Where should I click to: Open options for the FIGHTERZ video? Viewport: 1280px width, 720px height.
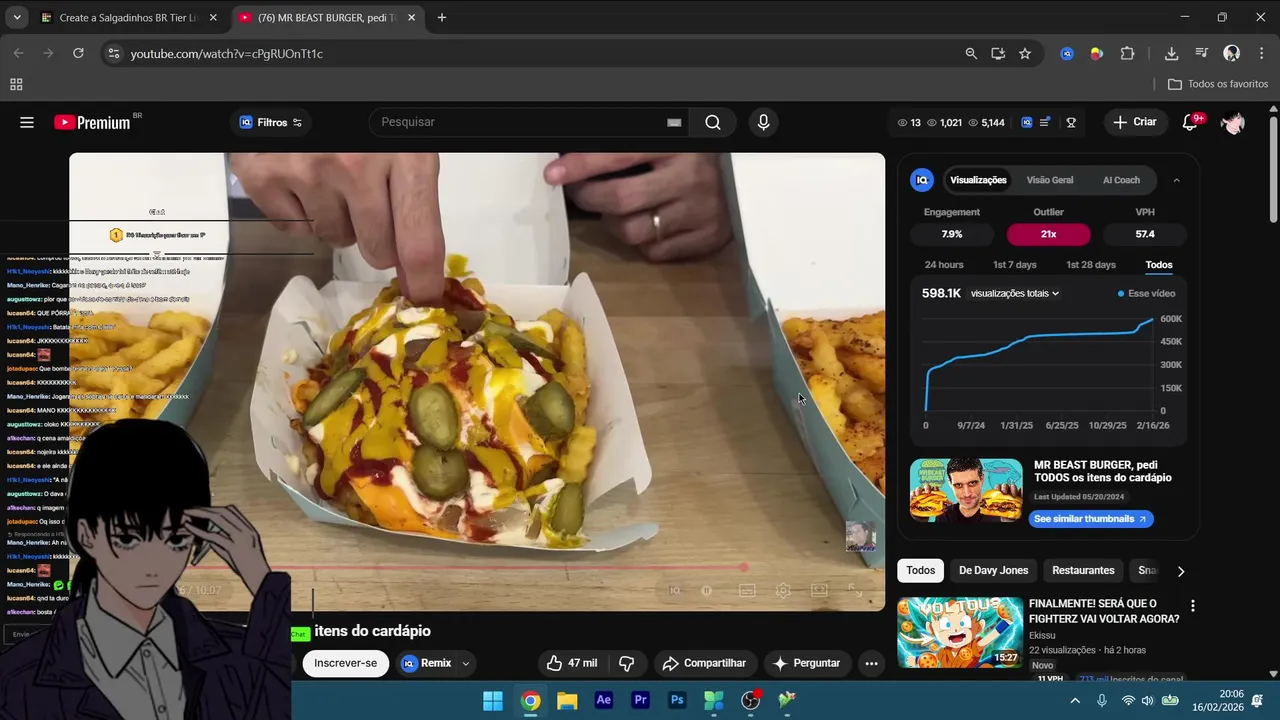[1192, 606]
